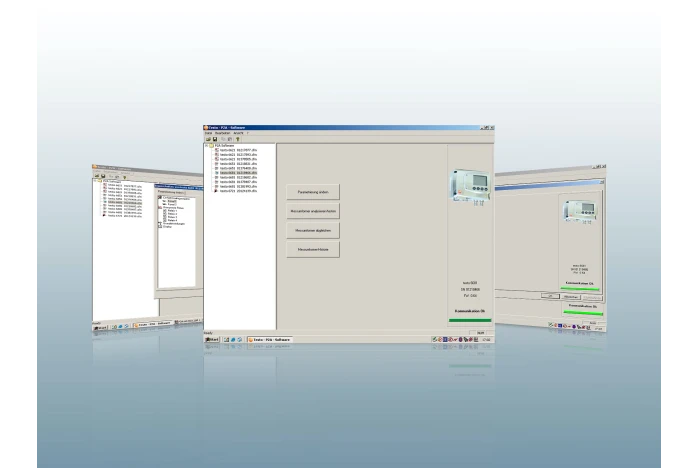697x468 pixels.
Task: Click the first quick launch icon beside Start
Action: tap(226, 340)
